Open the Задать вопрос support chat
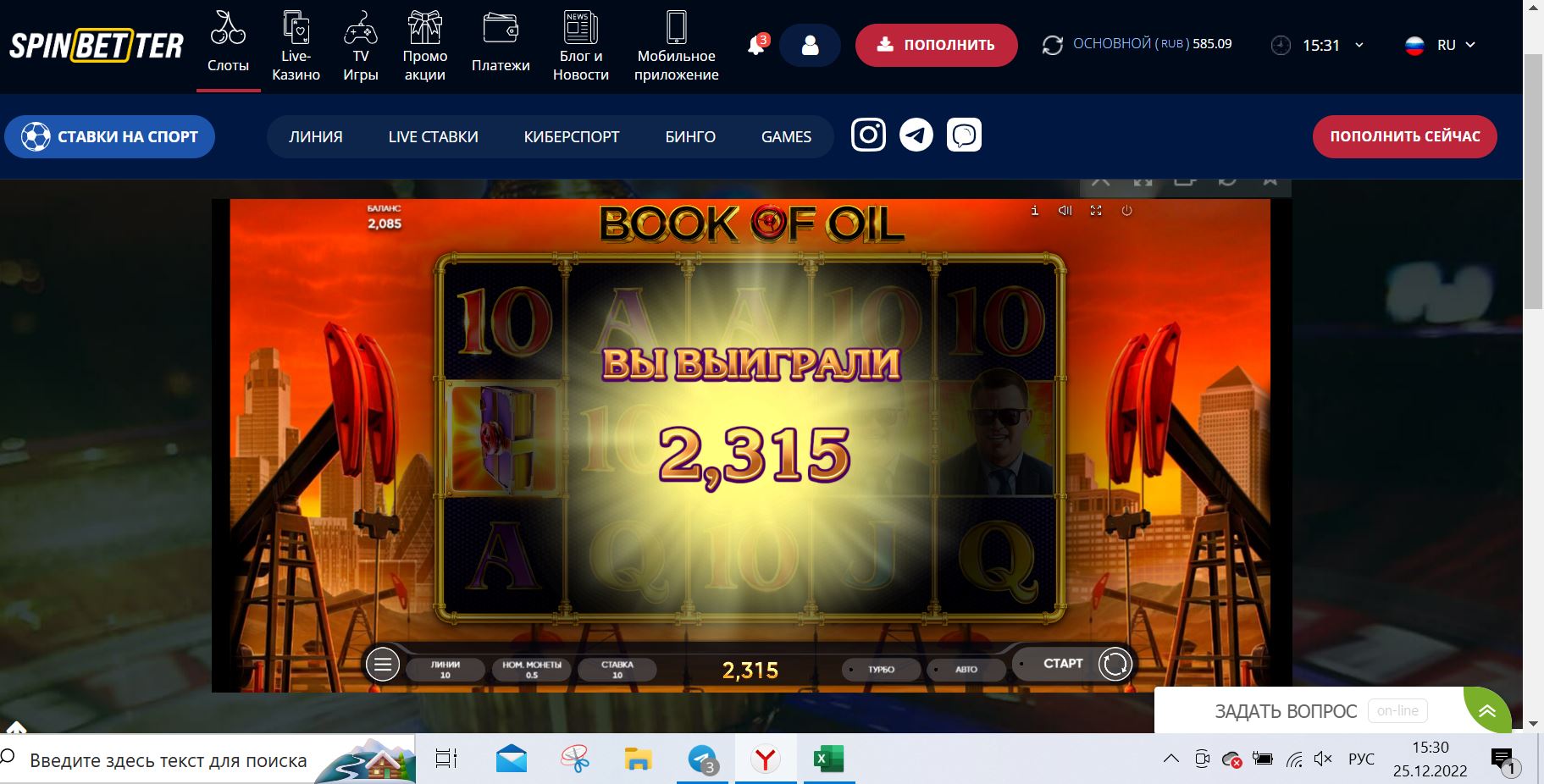 pos(1286,711)
